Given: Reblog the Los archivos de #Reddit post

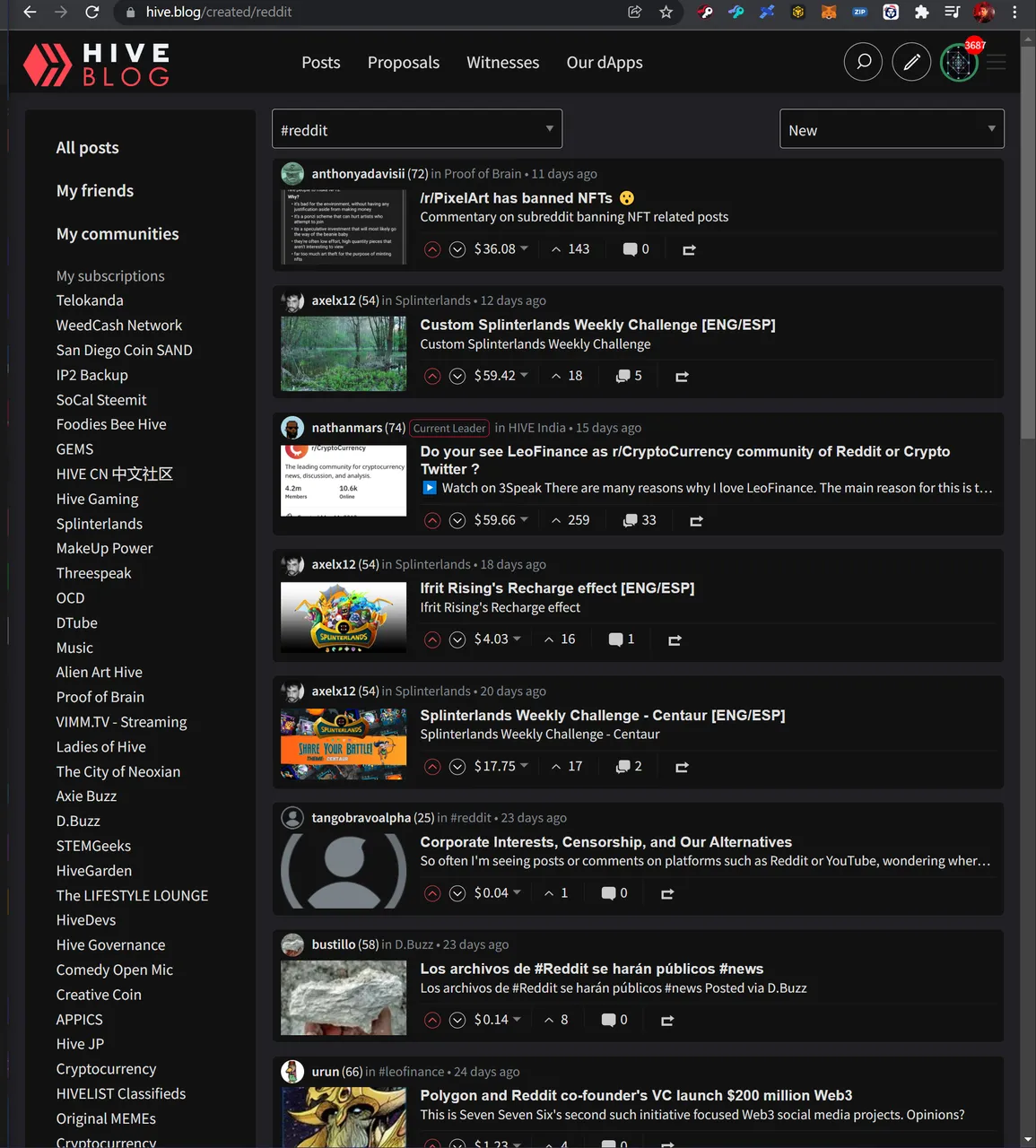Looking at the screenshot, I should click(x=667, y=1020).
